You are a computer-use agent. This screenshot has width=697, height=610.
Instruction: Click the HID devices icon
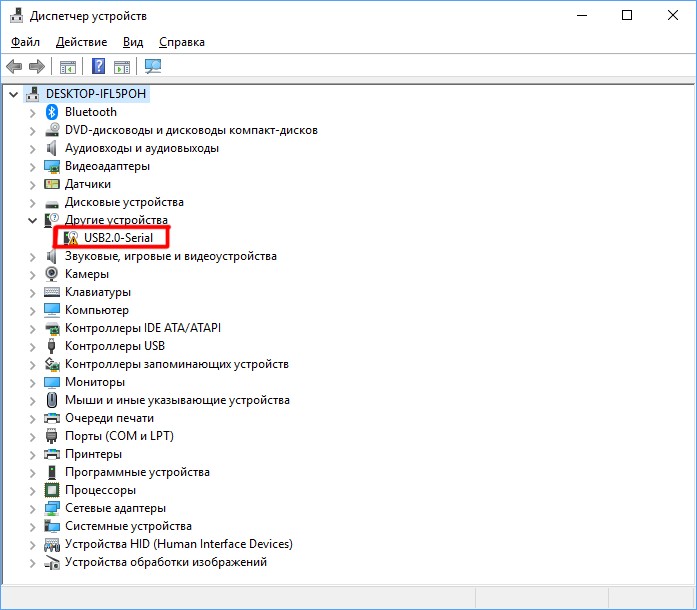[x=52, y=545]
